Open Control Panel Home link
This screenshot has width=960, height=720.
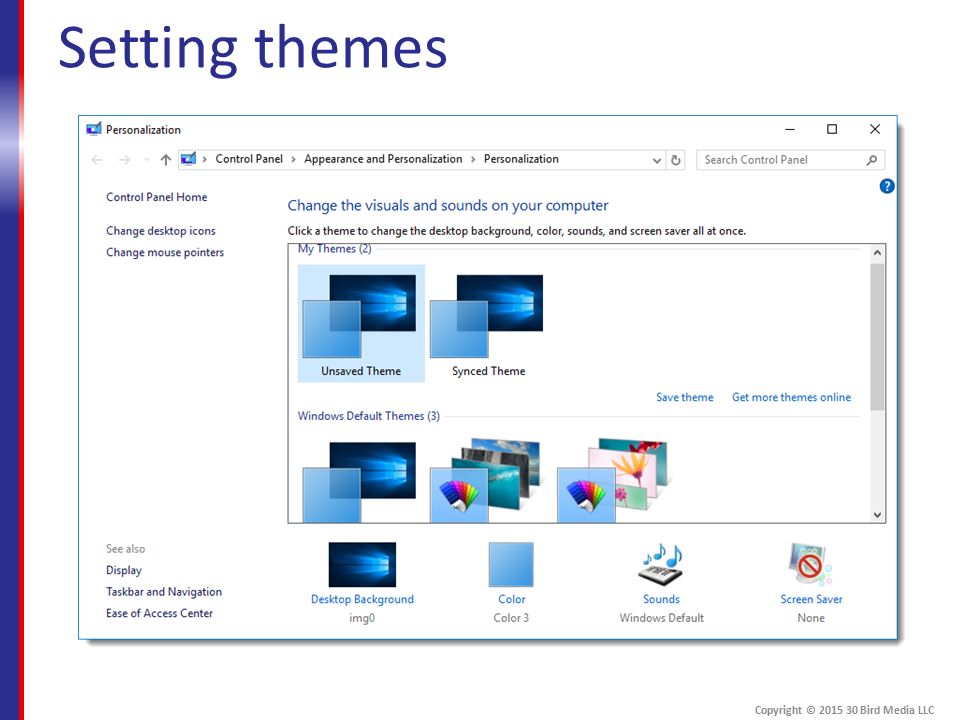157,197
